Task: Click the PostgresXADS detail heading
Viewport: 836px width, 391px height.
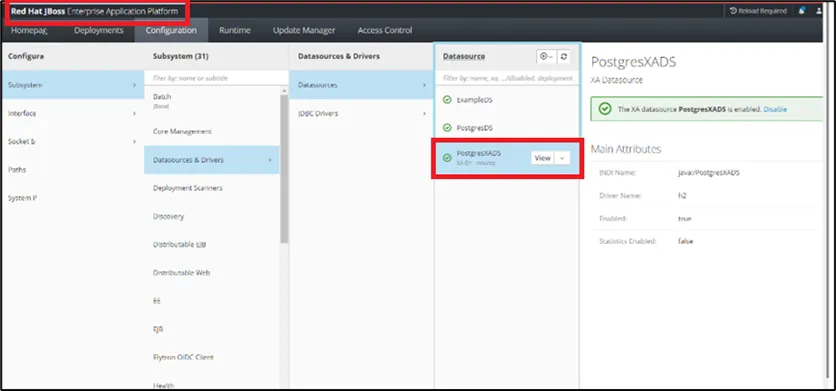Action: (x=633, y=62)
